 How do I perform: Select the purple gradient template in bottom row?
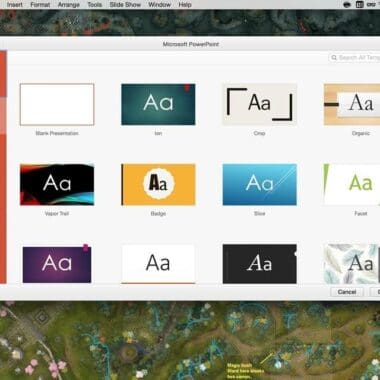pos(57,264)
